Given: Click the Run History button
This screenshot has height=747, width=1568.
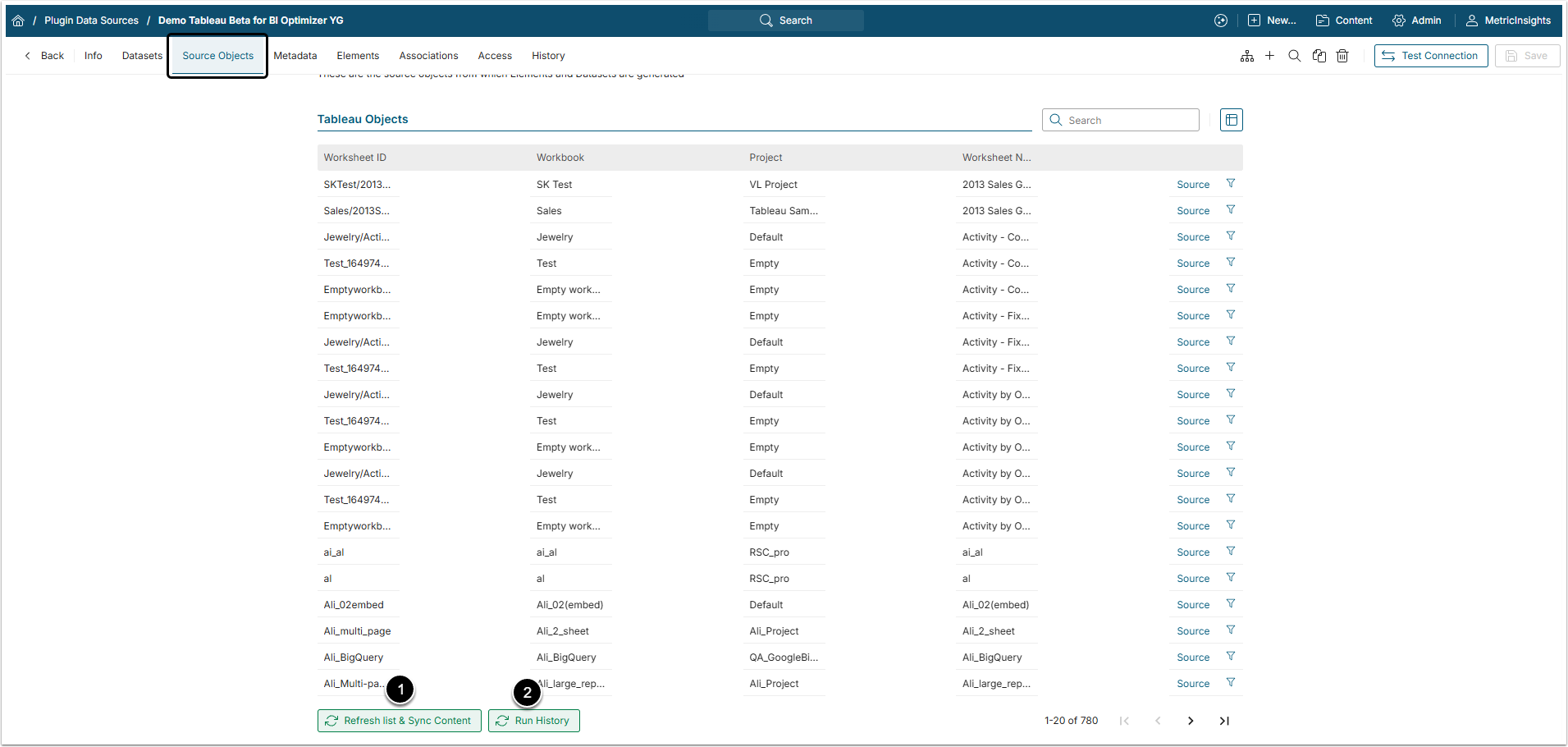Looking at the screenshot, I should coord(533,721).
